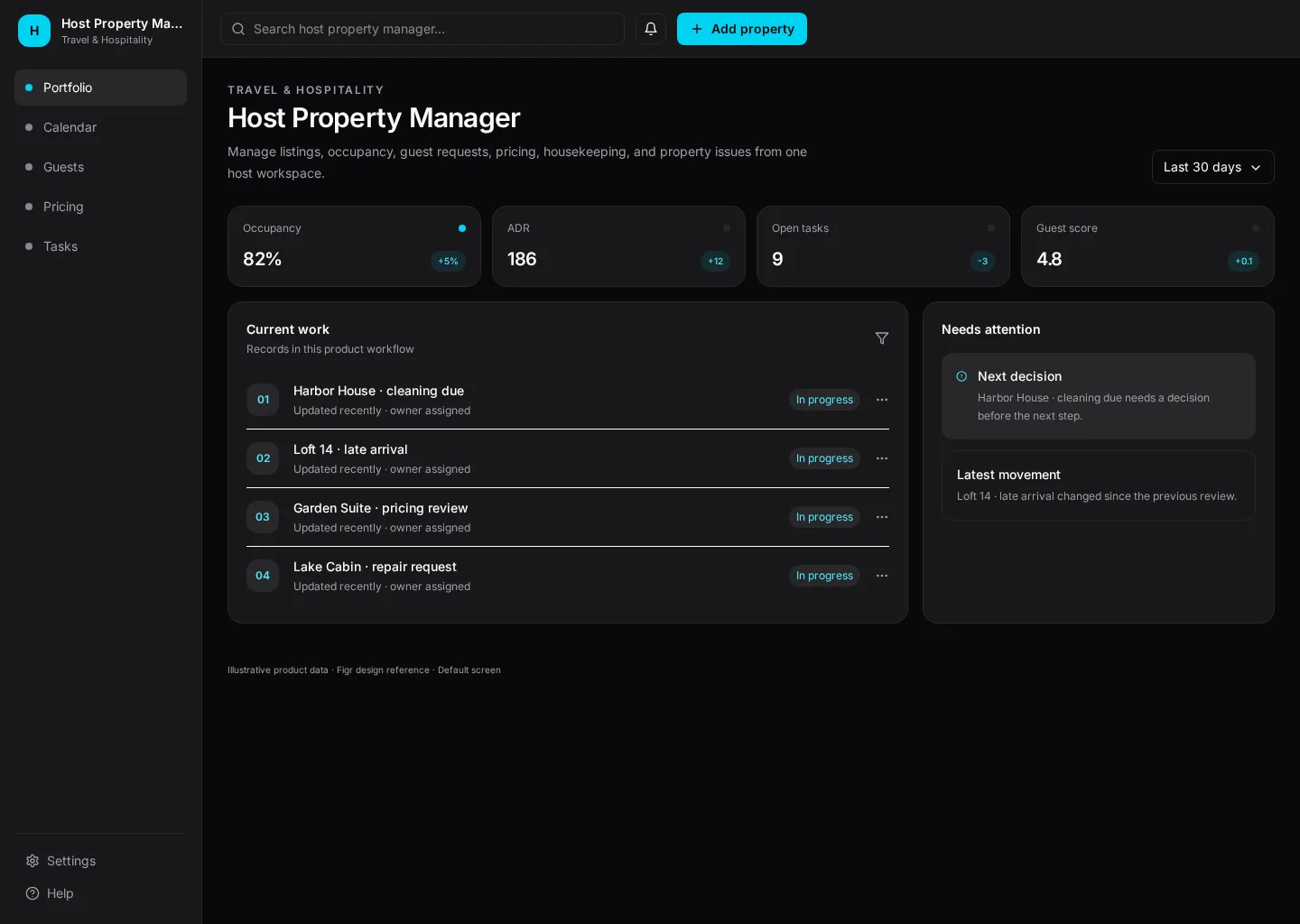Click the H app logo badge
The image size is (1300, 924).
pos(34,31)
